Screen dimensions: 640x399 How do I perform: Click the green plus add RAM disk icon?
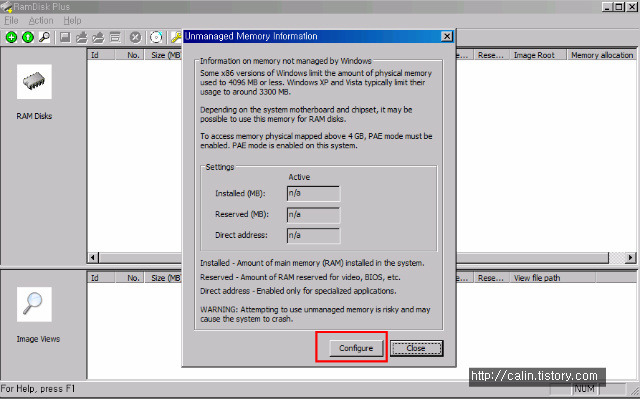(x=11, y=38)
